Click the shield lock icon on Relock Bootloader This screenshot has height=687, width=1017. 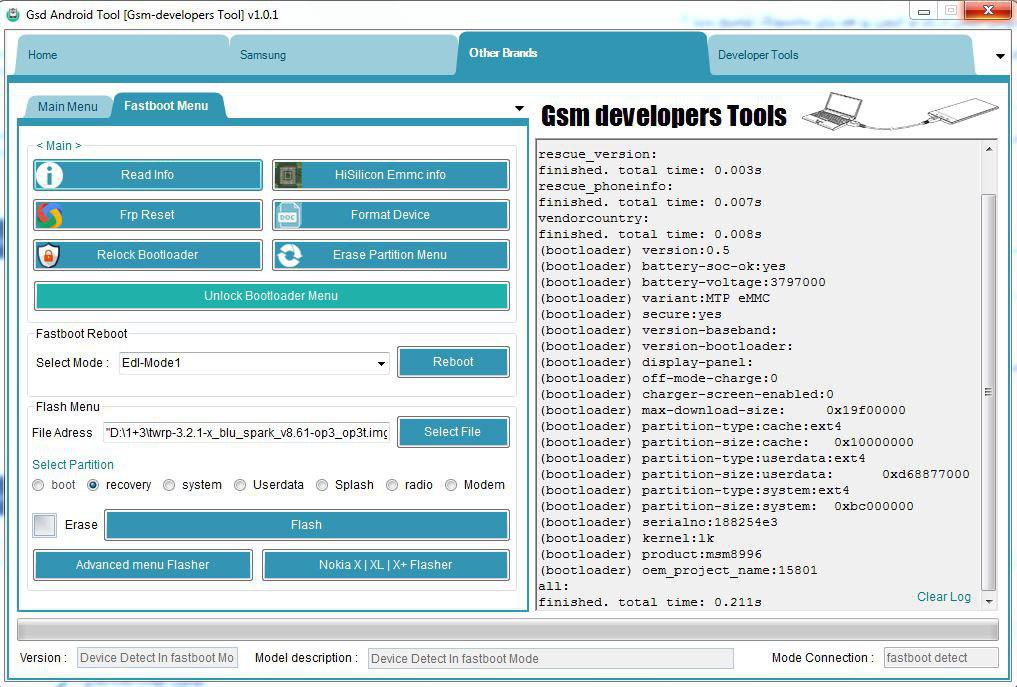point(49,256)
